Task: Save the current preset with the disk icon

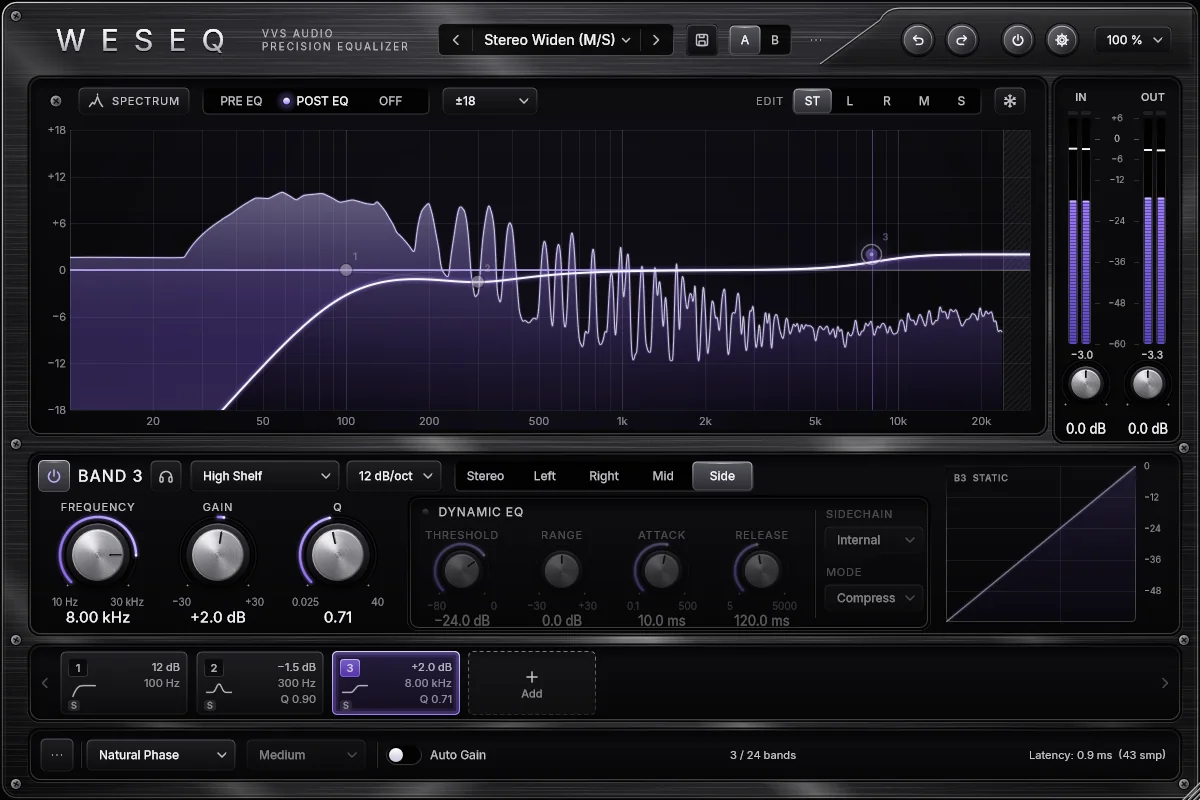Action: [x=702, y=40]
